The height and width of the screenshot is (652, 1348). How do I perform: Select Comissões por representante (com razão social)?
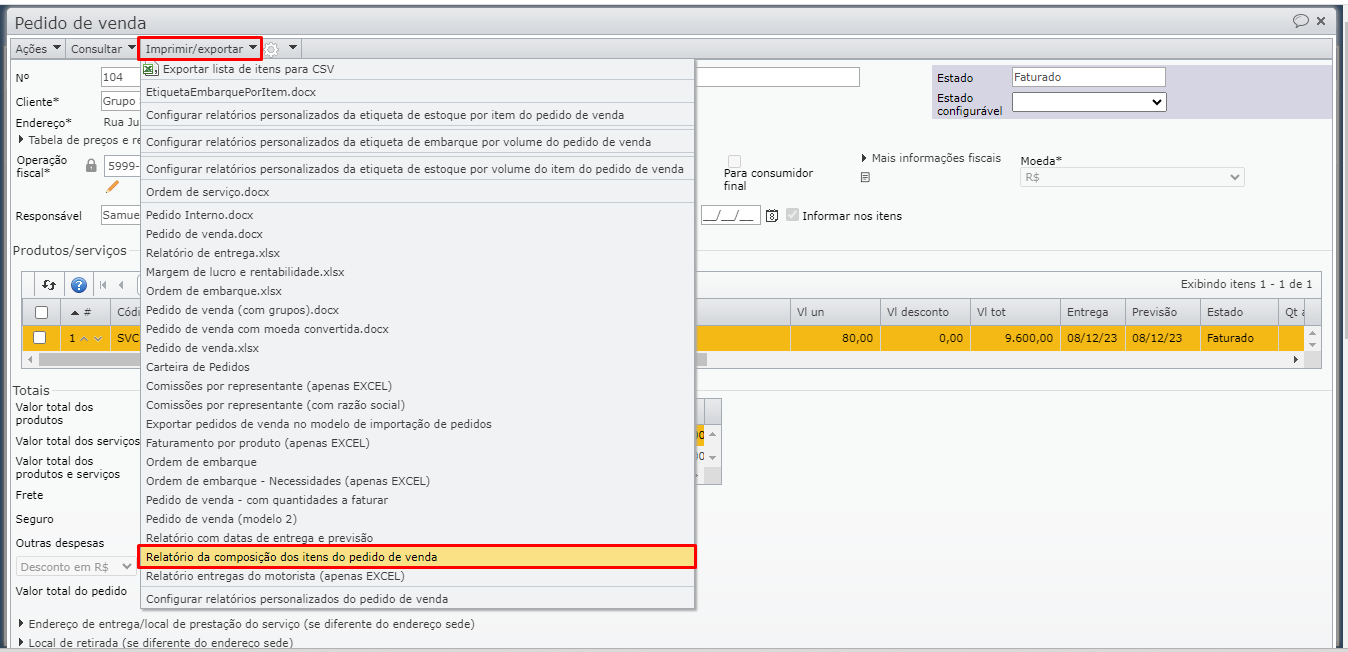click(417, 405)
